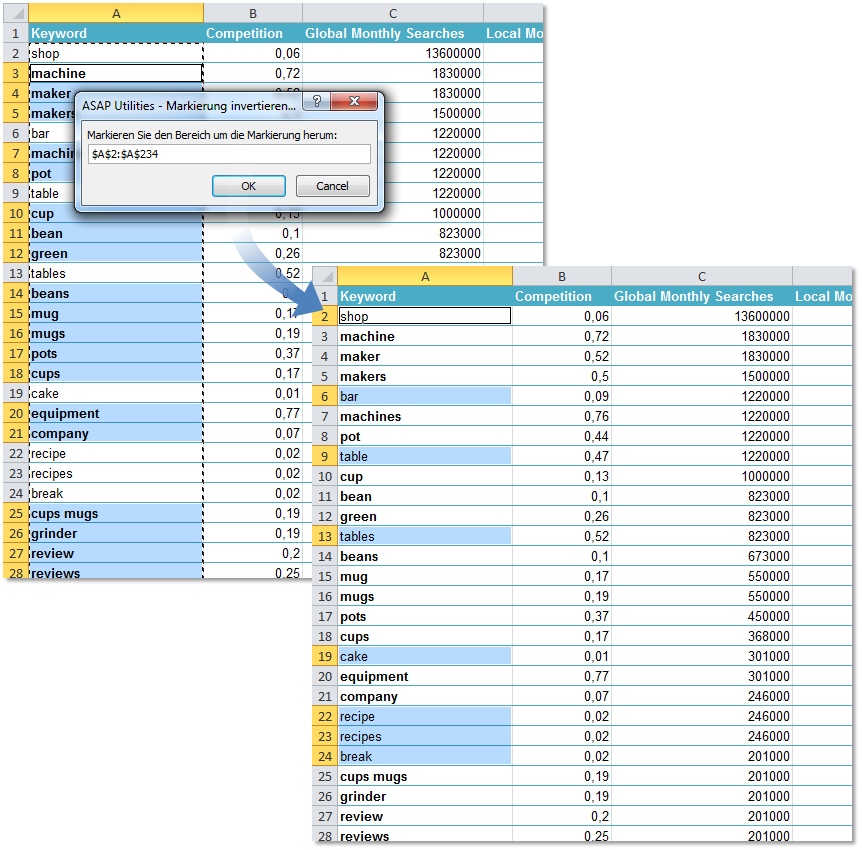862x850 pixels.
Task: Click cell '1000000' in right sheet
Action: pyautogui.click(x=702, y=476)
